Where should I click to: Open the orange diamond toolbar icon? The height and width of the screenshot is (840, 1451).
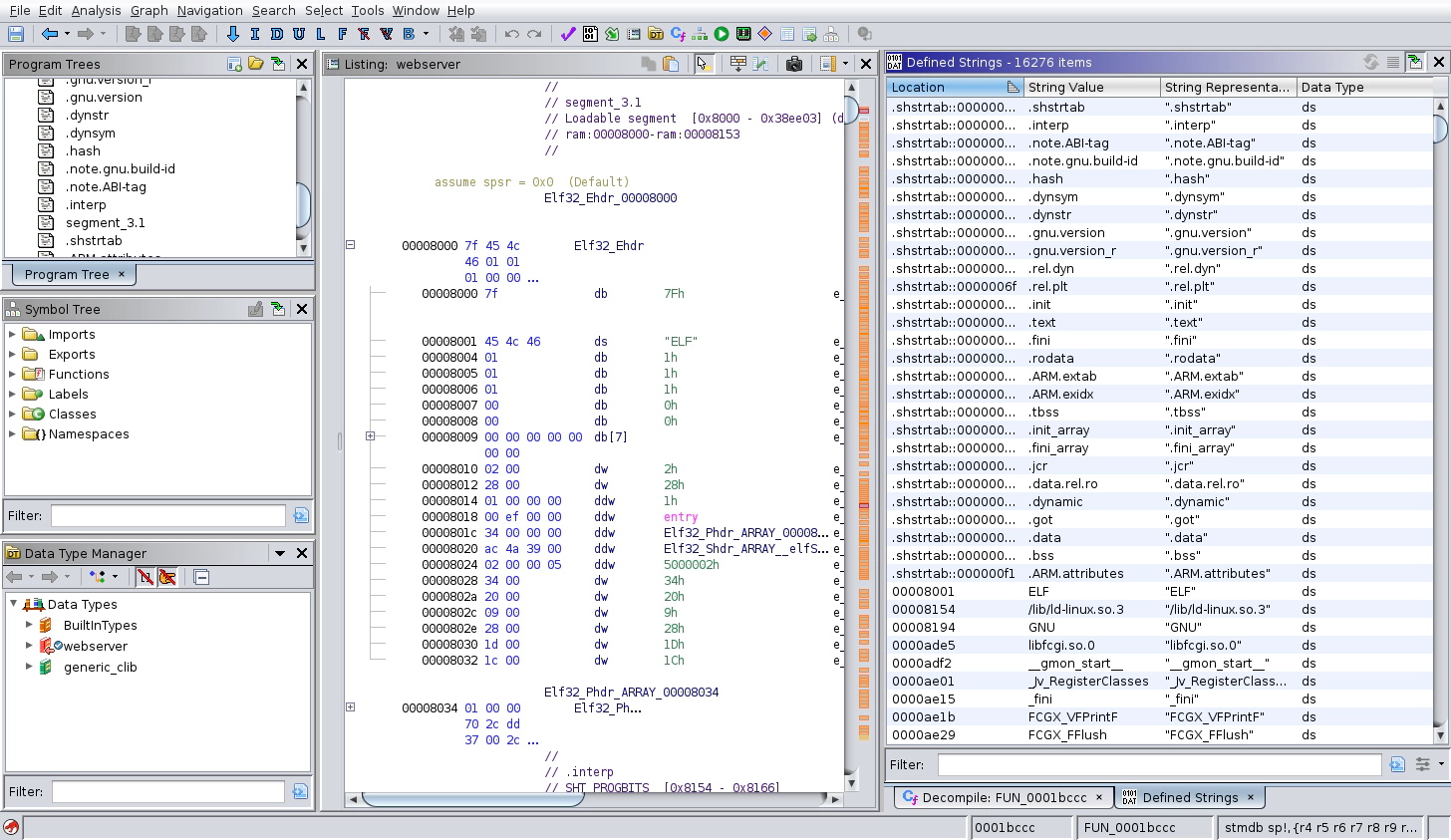(x=765, y=34)
